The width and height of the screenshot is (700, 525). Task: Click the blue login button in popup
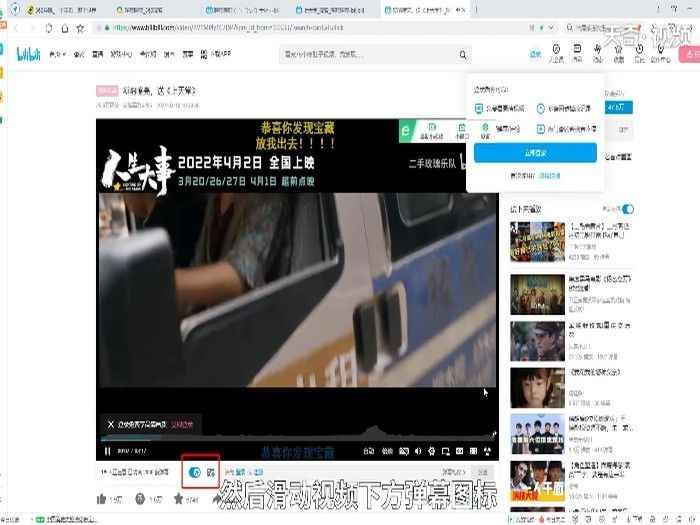click(x=535, y=153)
